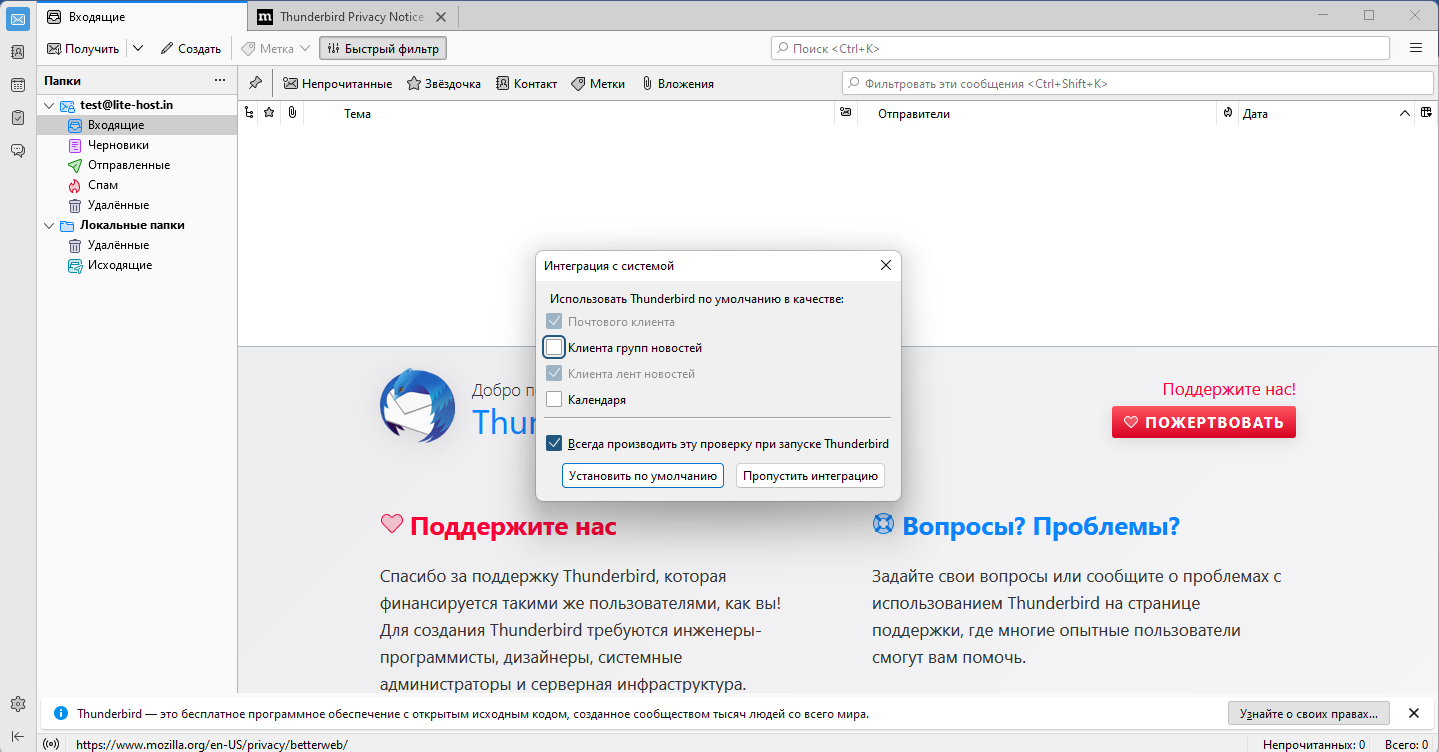Screen dimensions: 1439x752
Task: Check Клиента групп новостей checkbox
Action: click(554, 348)
